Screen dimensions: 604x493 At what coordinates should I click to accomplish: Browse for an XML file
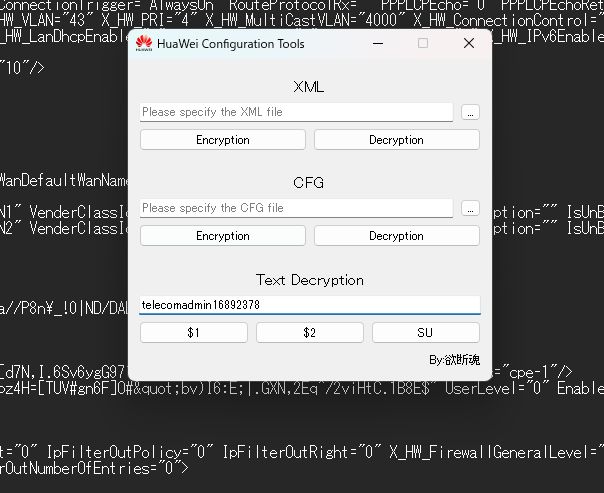pyautogui.click(x=470, y=112)
